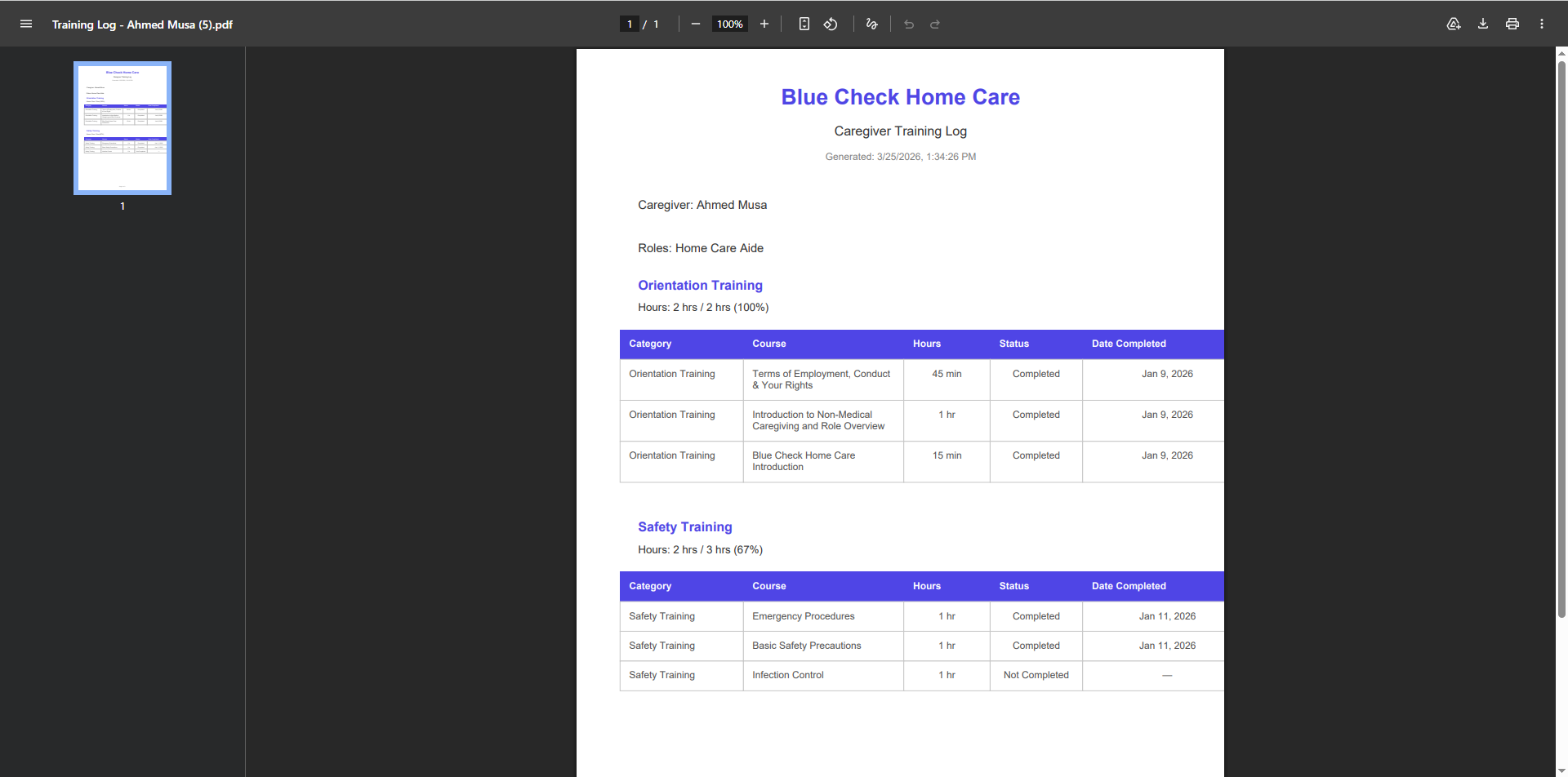Toggle the sidebar menu hamburger icon
This screenshot has height=777, width=1568.
[x=26, y=24]
